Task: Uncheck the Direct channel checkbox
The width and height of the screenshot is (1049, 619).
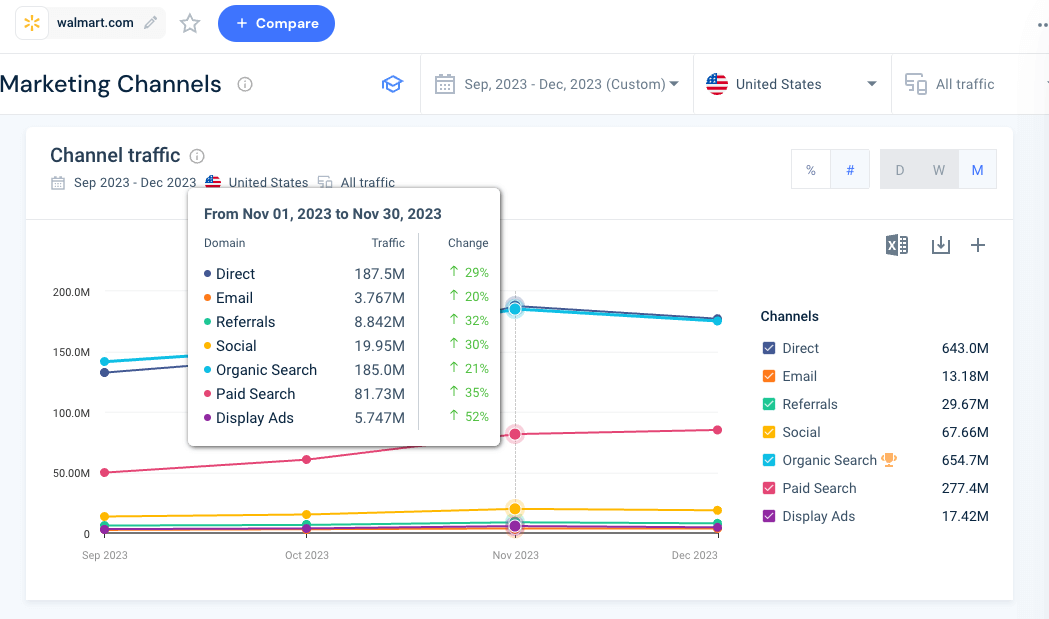Action: [x=769, y=348]
